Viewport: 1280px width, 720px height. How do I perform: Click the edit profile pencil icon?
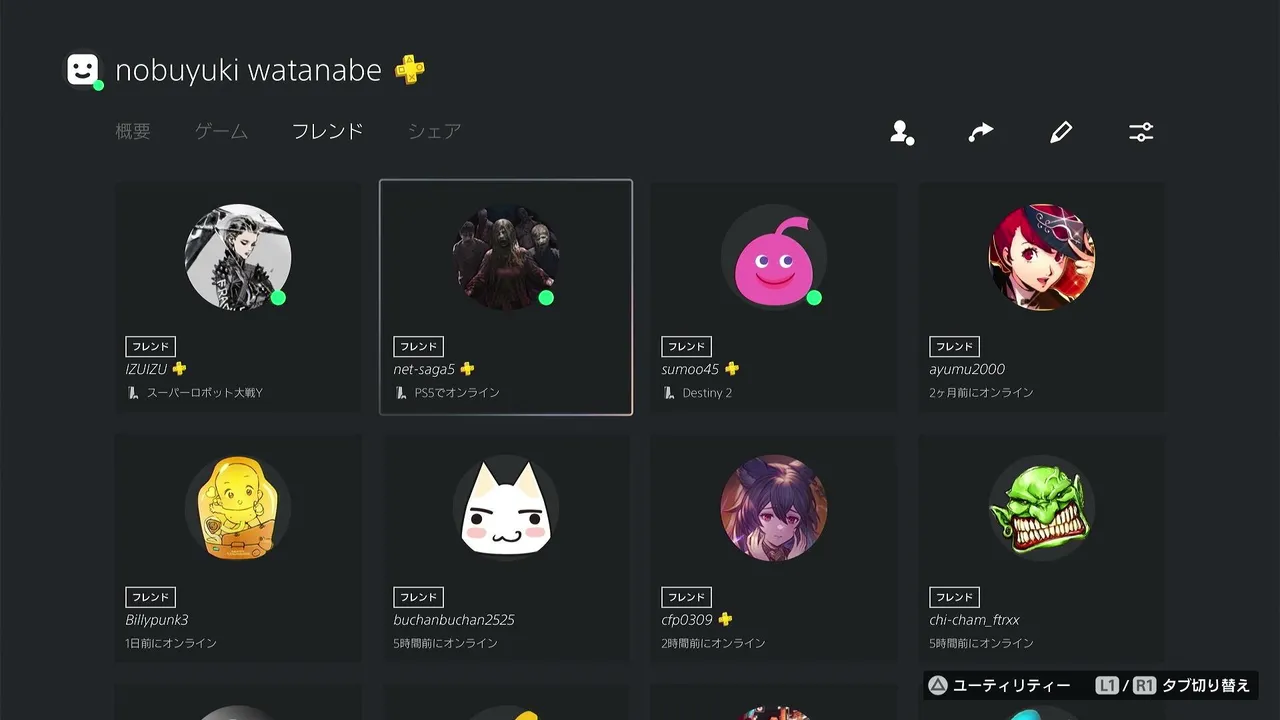click(1061, 132)
